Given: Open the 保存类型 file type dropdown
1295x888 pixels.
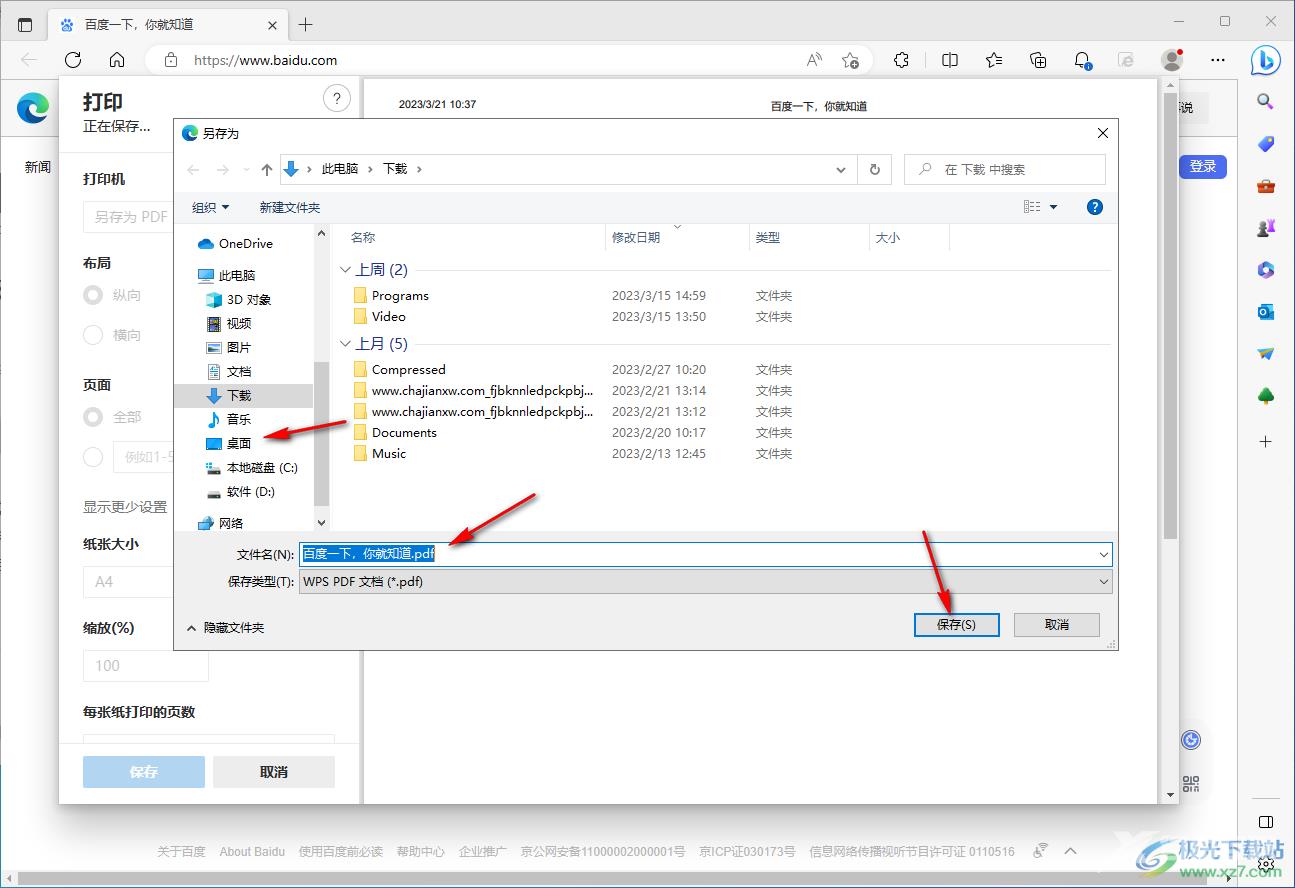Looking at the screenshot, I should [x=706, y=581].
